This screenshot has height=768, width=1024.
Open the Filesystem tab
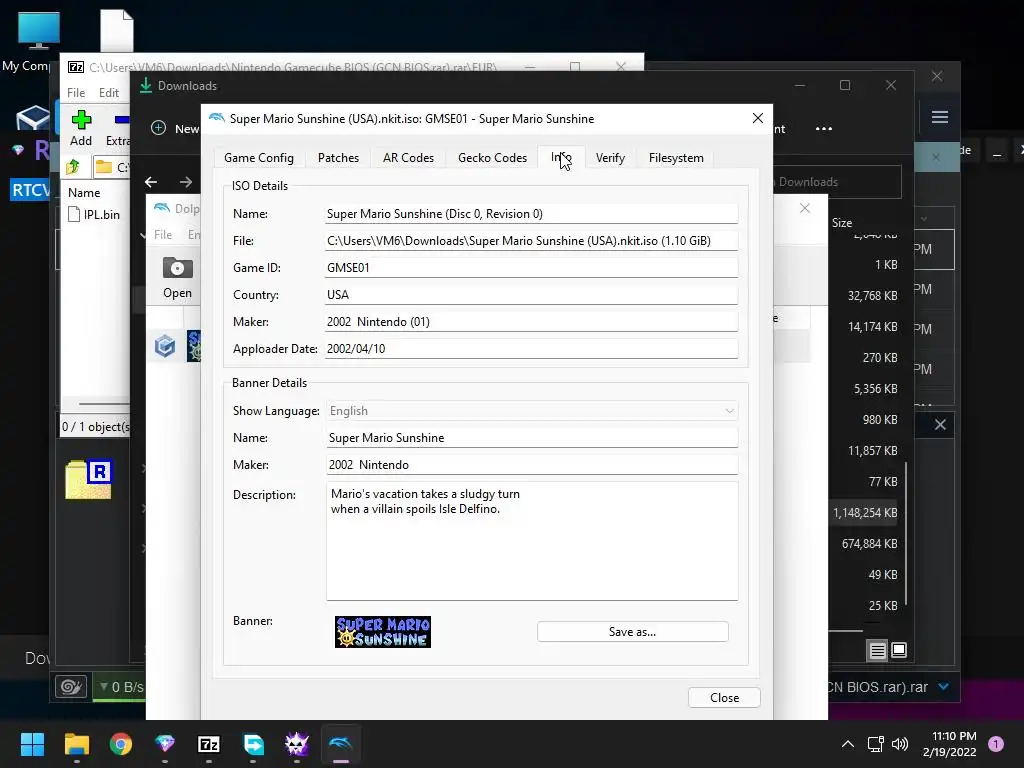(676, 157)
